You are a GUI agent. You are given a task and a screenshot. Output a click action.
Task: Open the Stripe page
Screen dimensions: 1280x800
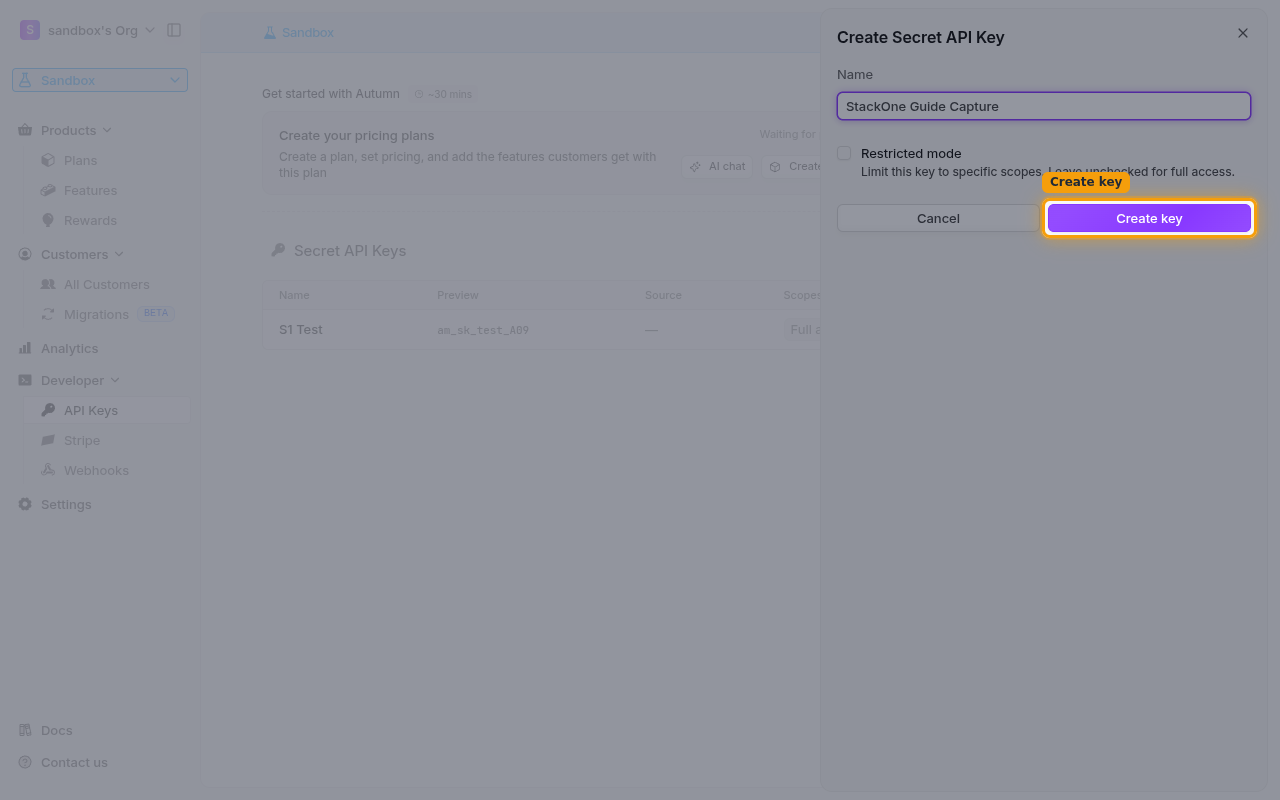click(82, 440)
